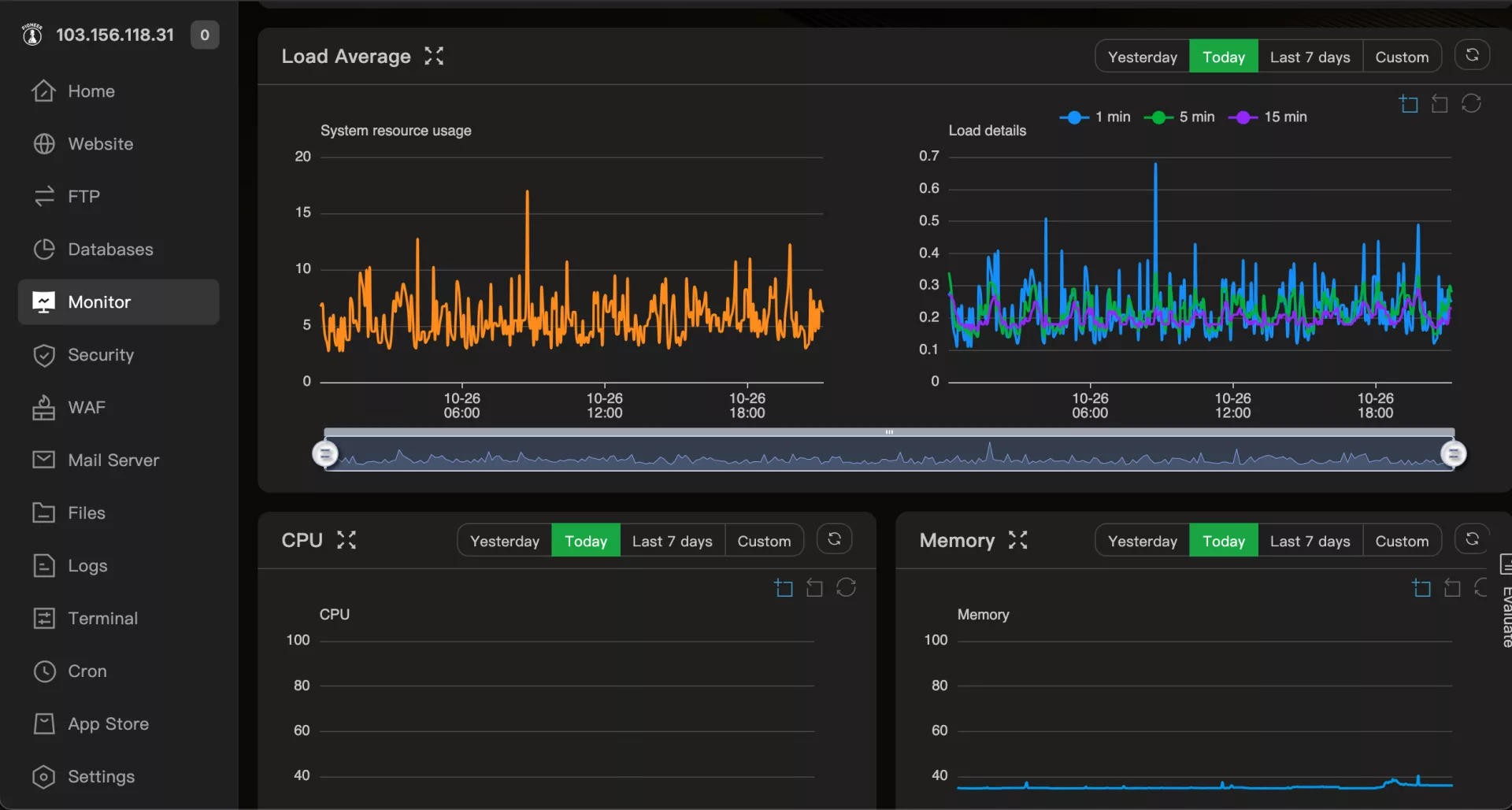The width and height of the screenshot is (1512, 810).
Task: Open Mail Server from sidebar
Action: [118, 460]
